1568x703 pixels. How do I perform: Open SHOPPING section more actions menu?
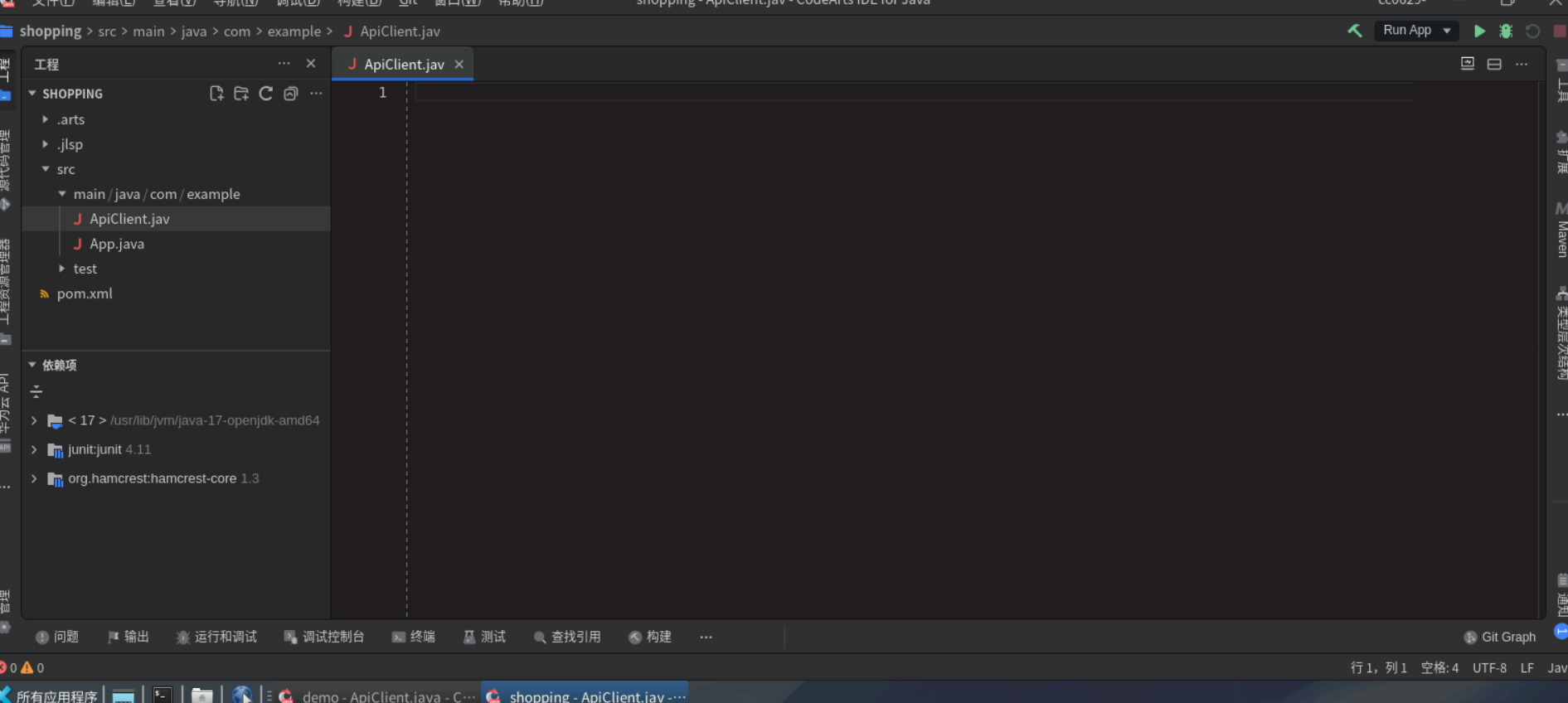click(x=316, y=94)
